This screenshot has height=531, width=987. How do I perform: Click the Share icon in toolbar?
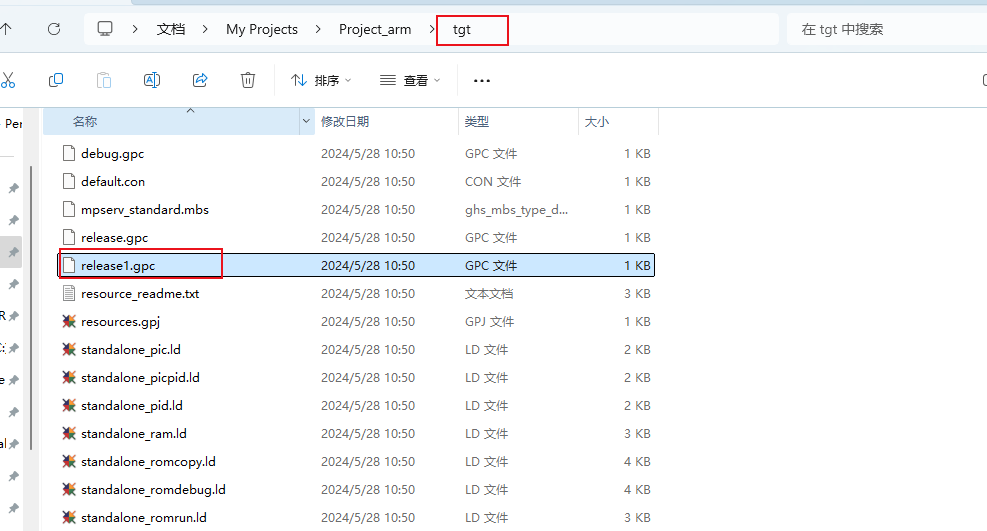click(x=200, y=80)
